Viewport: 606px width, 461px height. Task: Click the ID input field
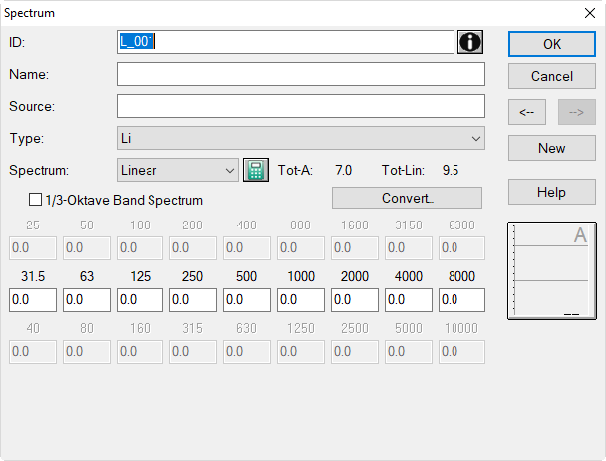coord(286,42)
